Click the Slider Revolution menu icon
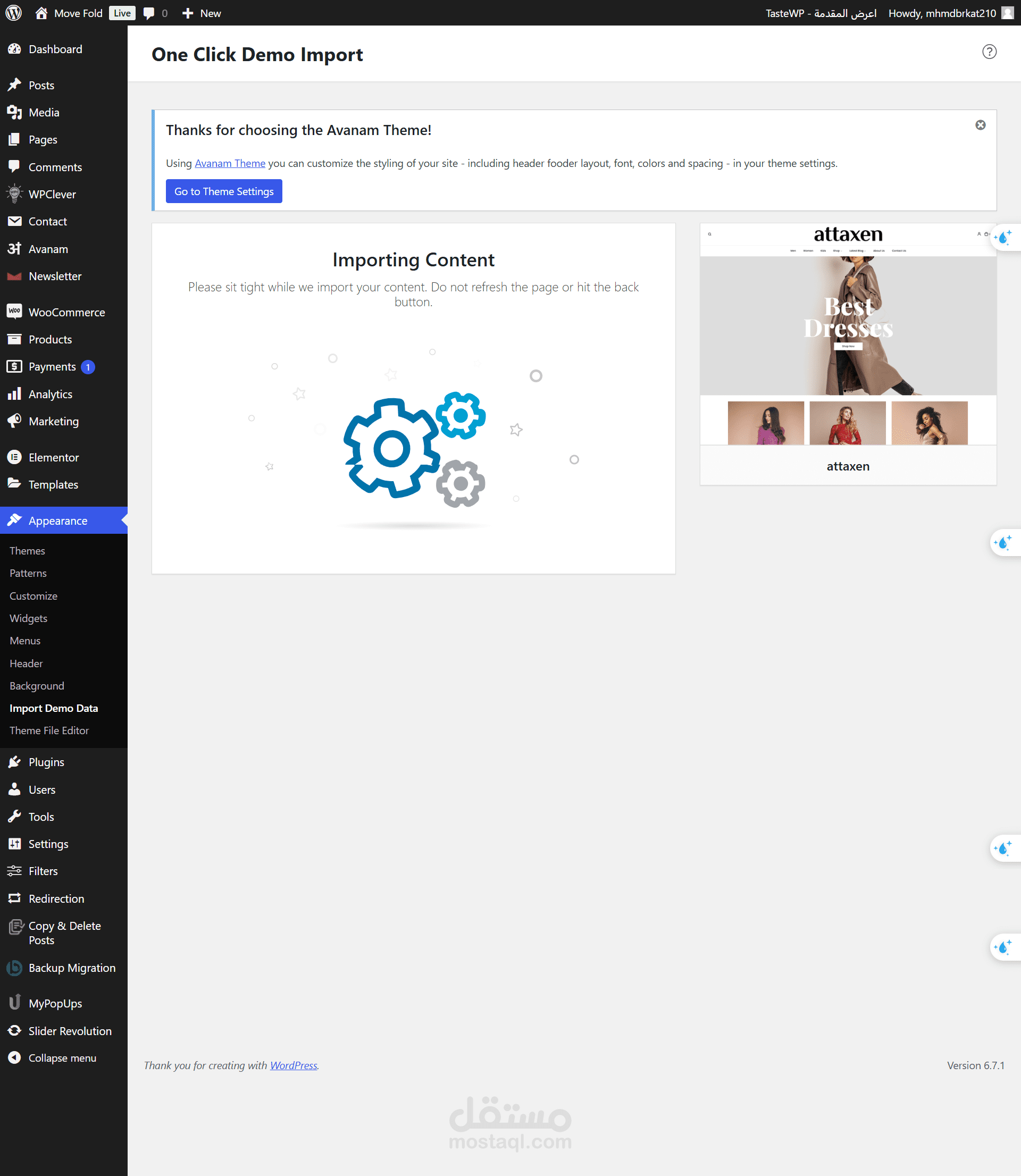The image size is (1021, 1176). (x=14, y=1030)
